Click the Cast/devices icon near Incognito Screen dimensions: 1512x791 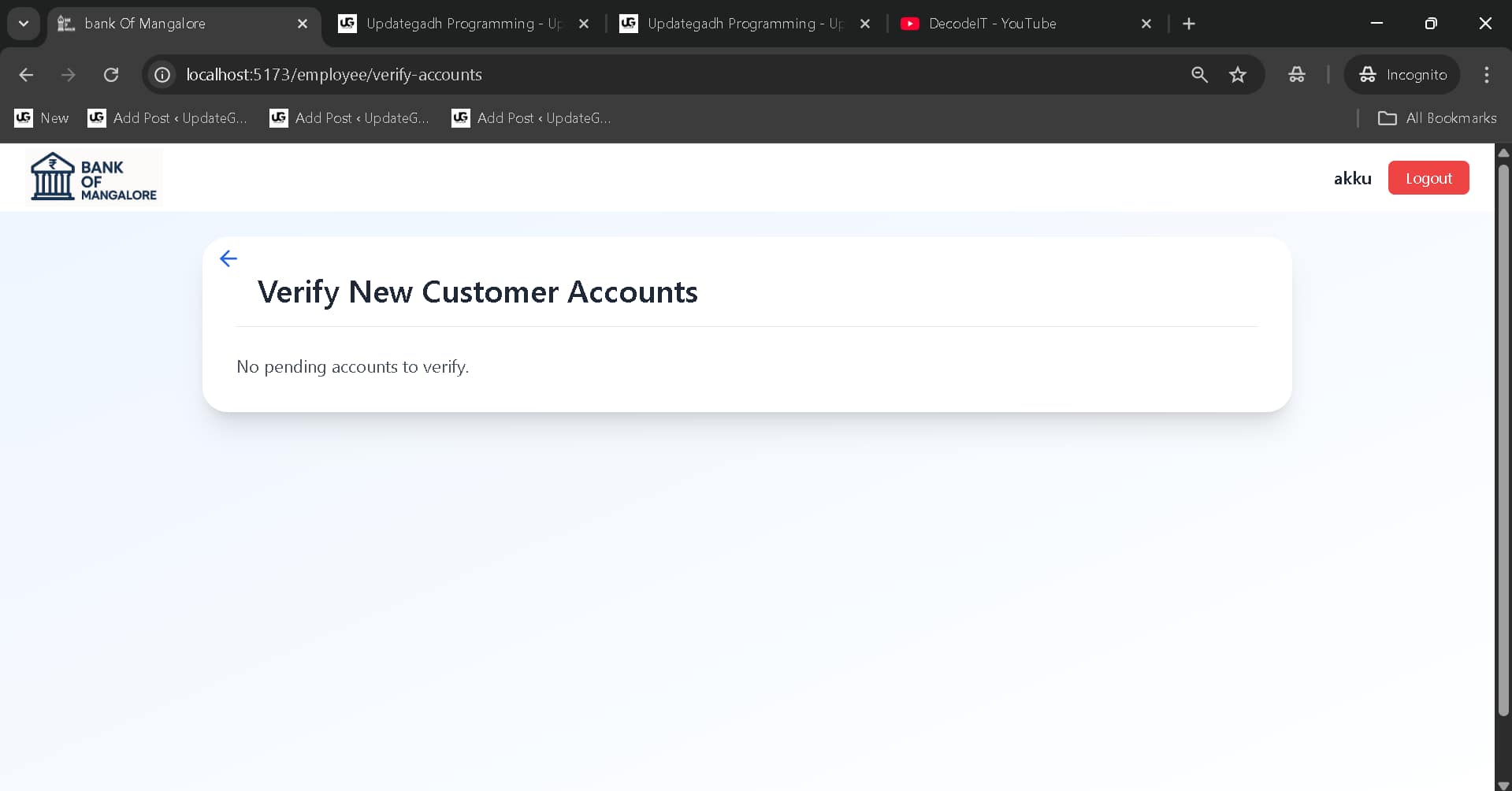[x=1296, y=75]
